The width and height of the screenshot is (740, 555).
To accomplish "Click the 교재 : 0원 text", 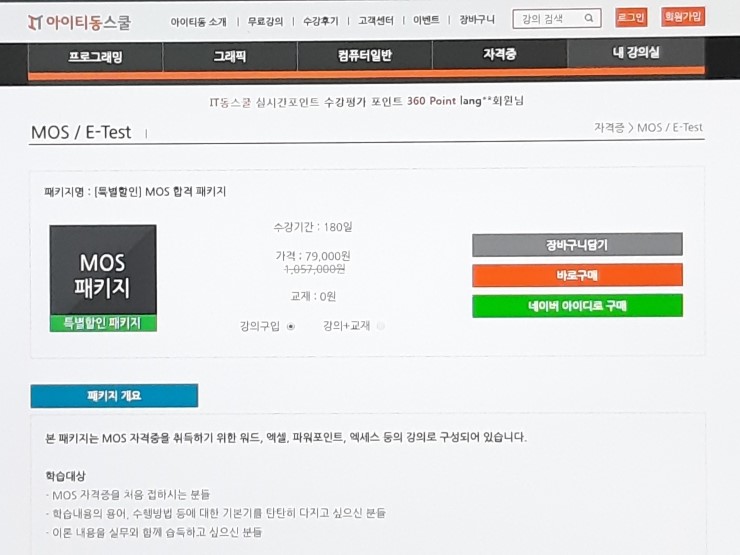I will 313,296.
